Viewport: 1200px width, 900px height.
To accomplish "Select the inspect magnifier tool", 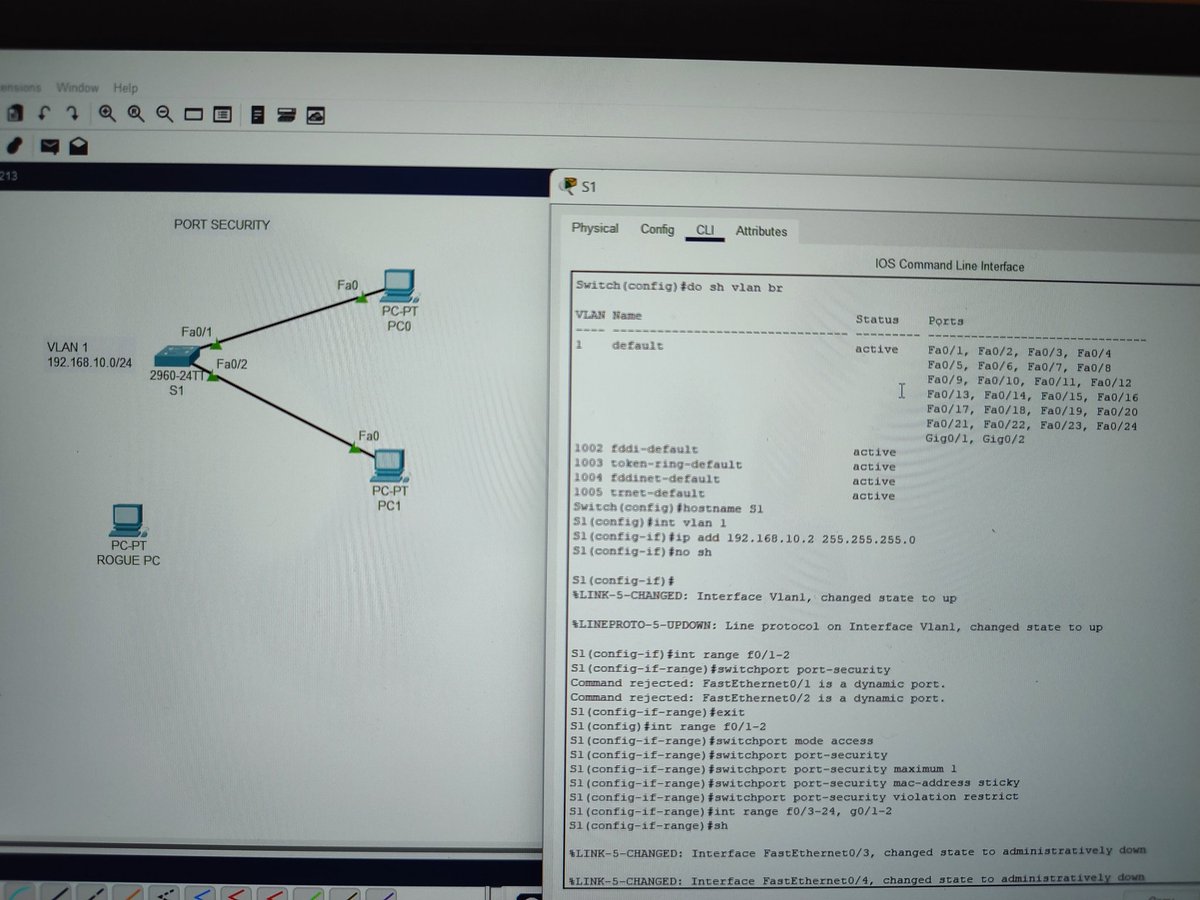I will pos(135,113).
